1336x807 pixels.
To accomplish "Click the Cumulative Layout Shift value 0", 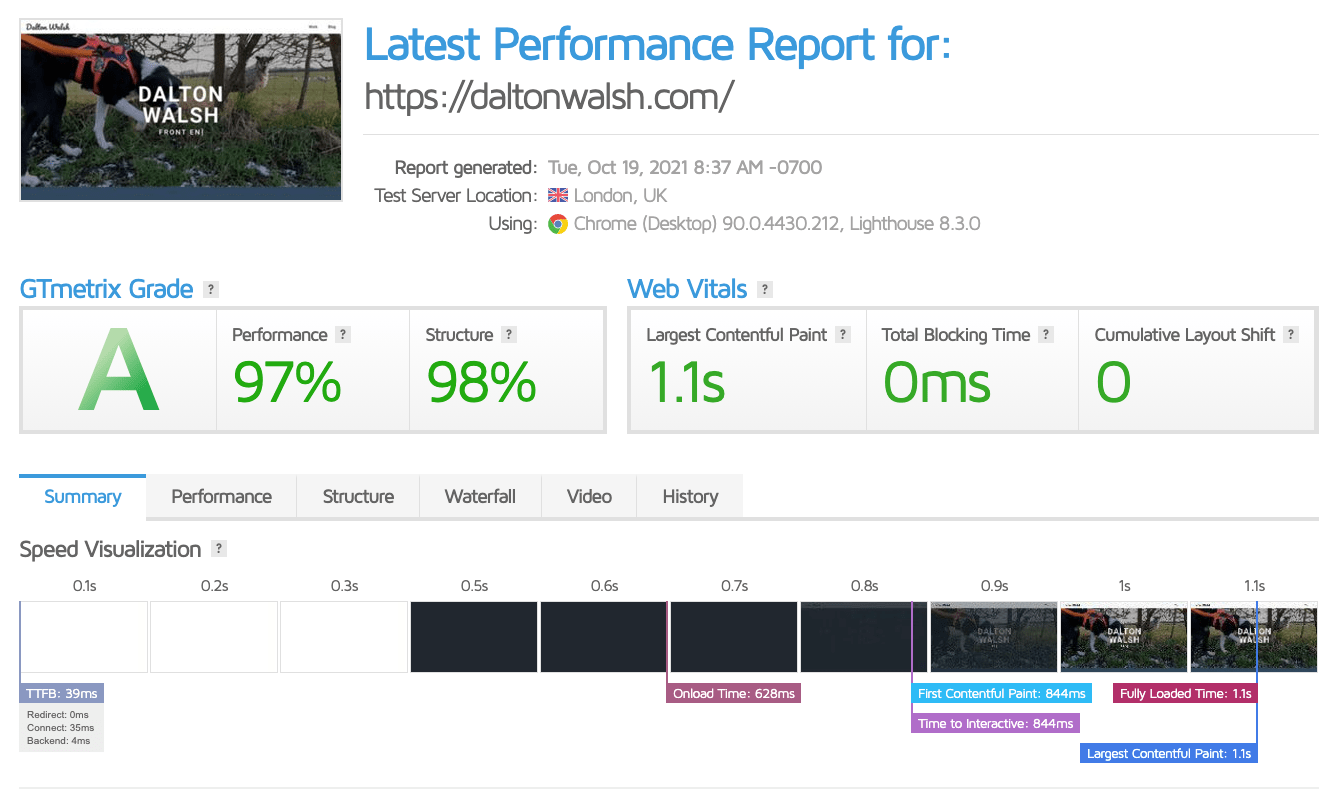I will click(1113, 382).
